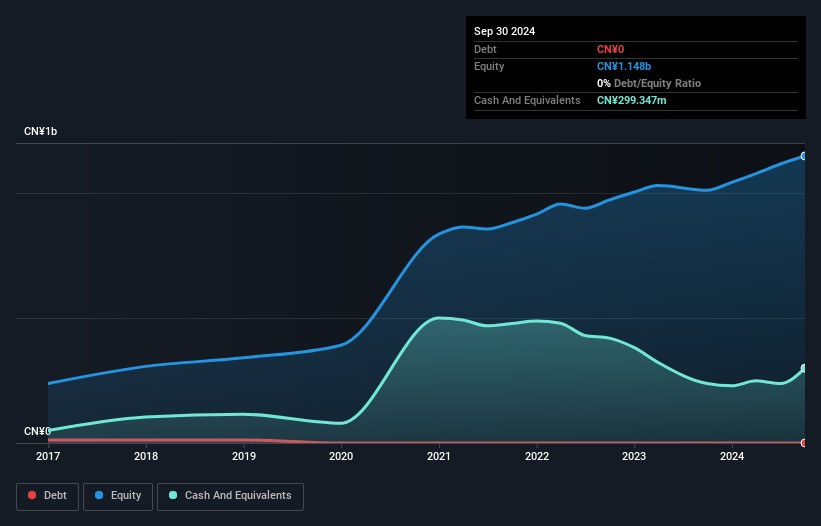Click the 2023 x-axis label
Image resolution: width=821 pixels, height=526 pixels.
tap(634, 456)
